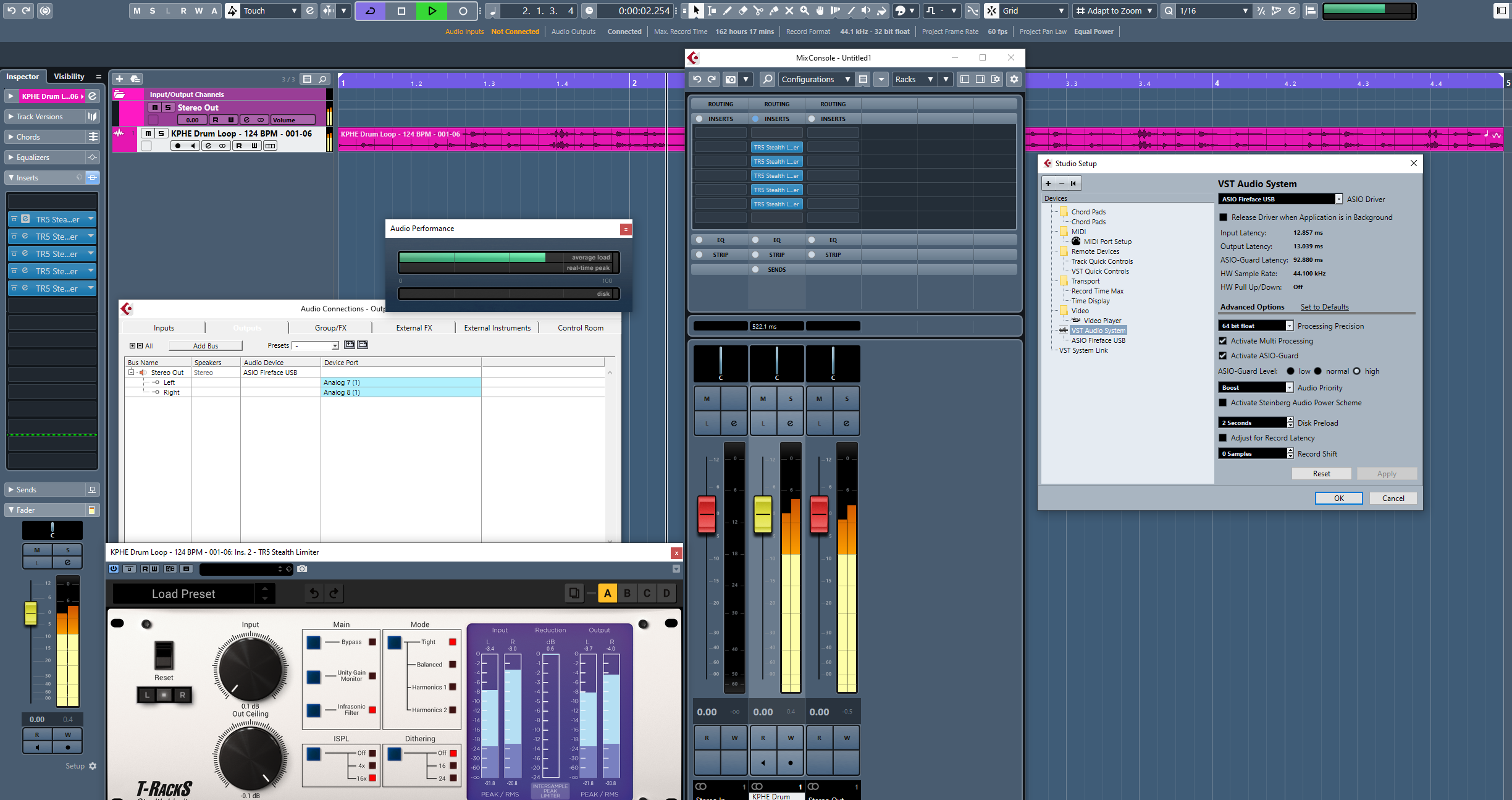Click the T-RackS copy preset icon
The height and width of the screenshot is (800, 1512).
coord(574,593)
